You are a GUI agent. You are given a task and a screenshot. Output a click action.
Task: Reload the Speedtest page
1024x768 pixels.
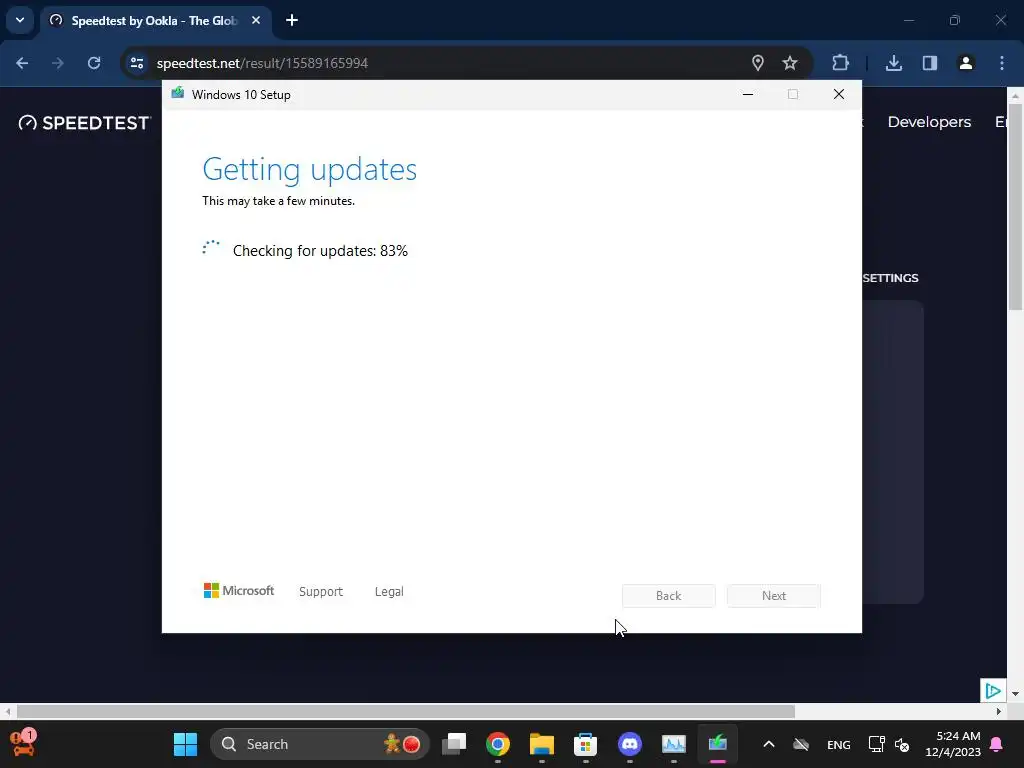(x=94, y=63)
